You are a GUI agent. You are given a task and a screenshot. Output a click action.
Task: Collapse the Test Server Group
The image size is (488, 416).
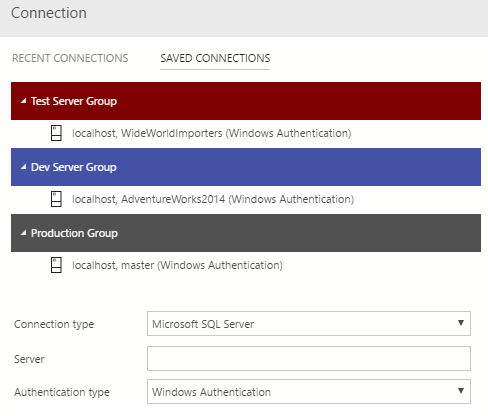coord(23,101)
